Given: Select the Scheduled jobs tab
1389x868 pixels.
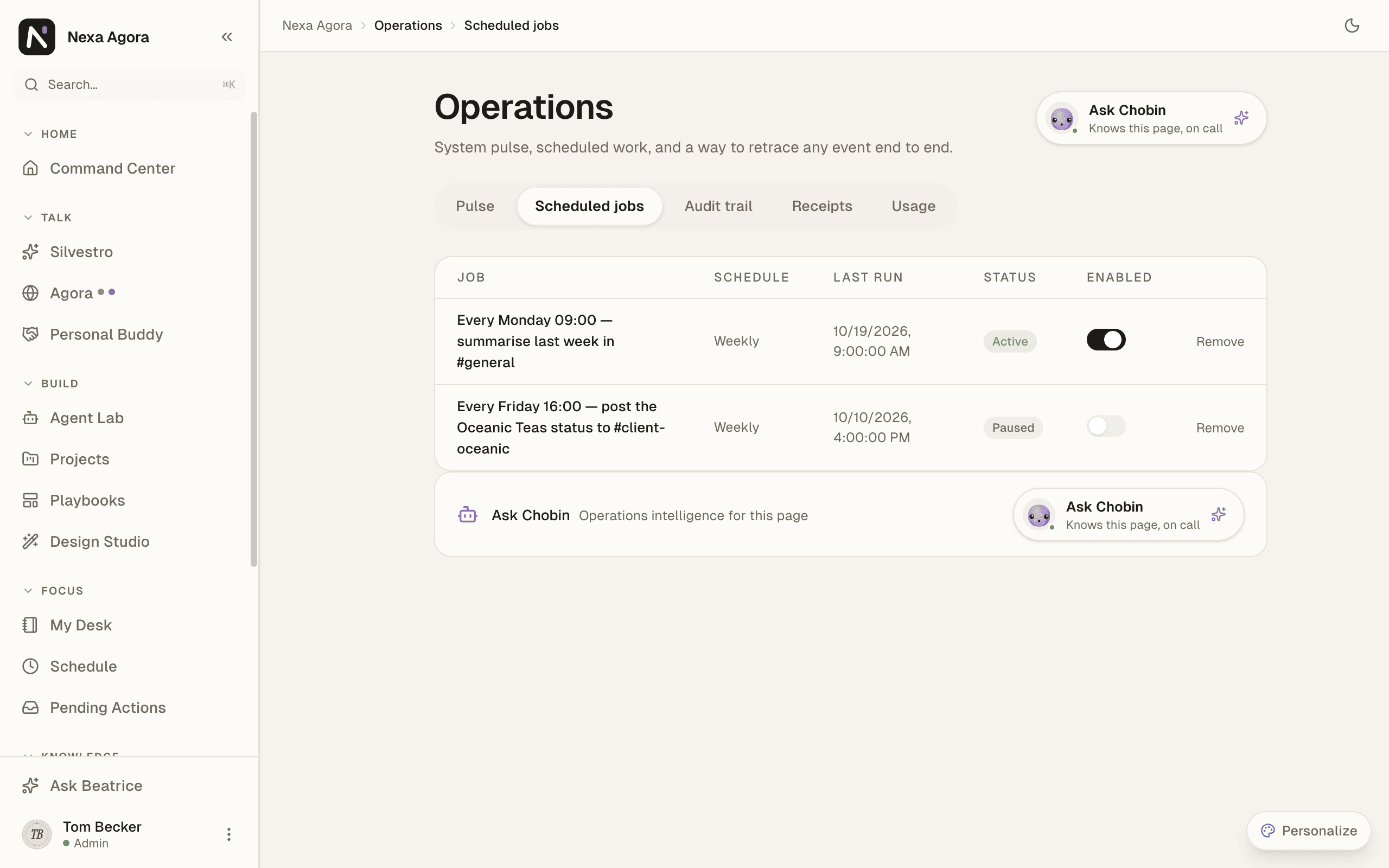Looking at the screenshot, I should click(x=589, y=206).
